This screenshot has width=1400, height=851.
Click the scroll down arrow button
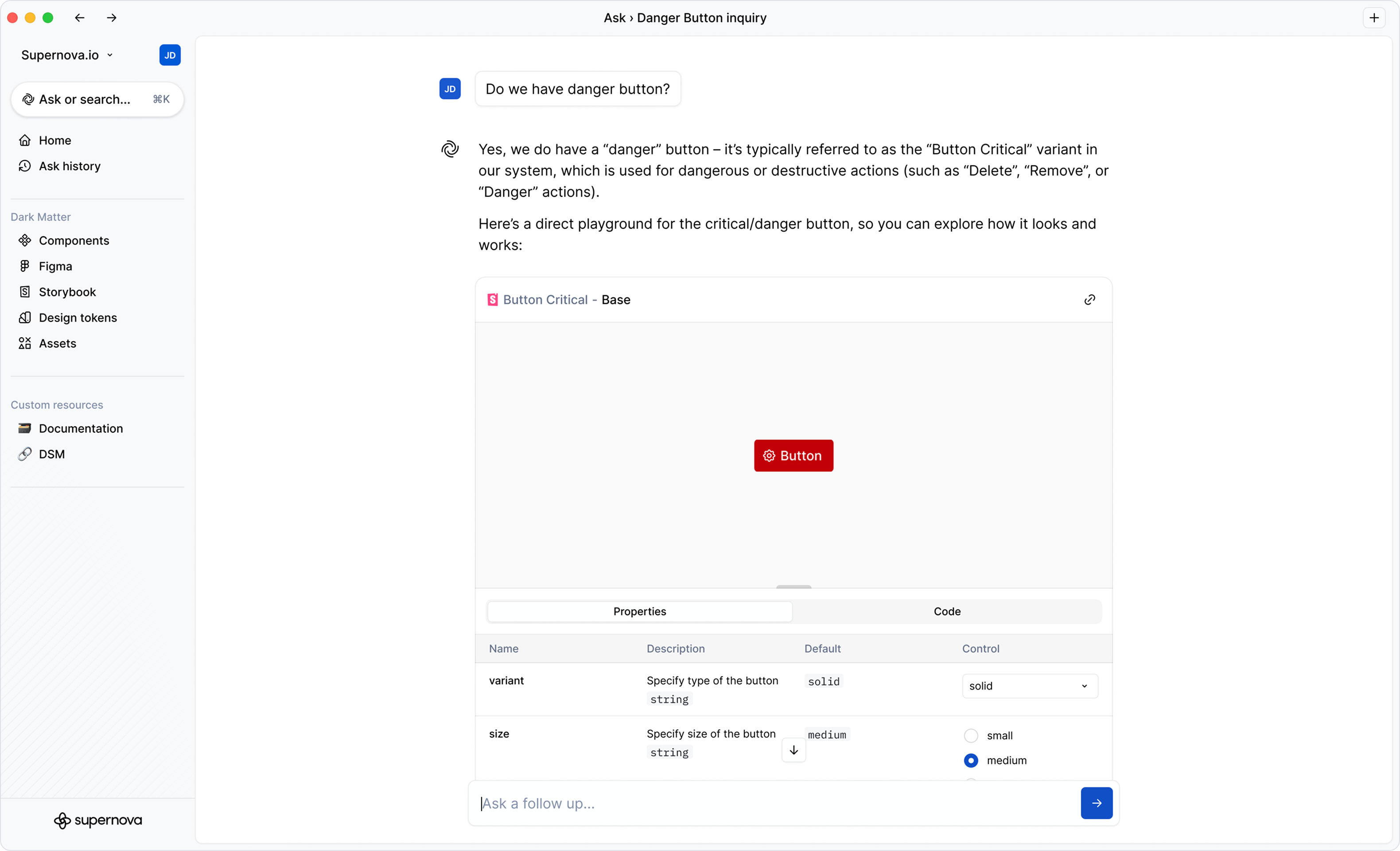coord(793,750)
